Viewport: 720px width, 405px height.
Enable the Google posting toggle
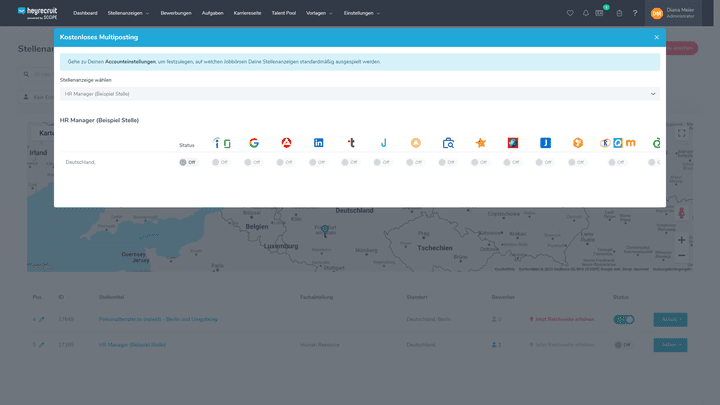pyautogui.click(x=254, y=161)
